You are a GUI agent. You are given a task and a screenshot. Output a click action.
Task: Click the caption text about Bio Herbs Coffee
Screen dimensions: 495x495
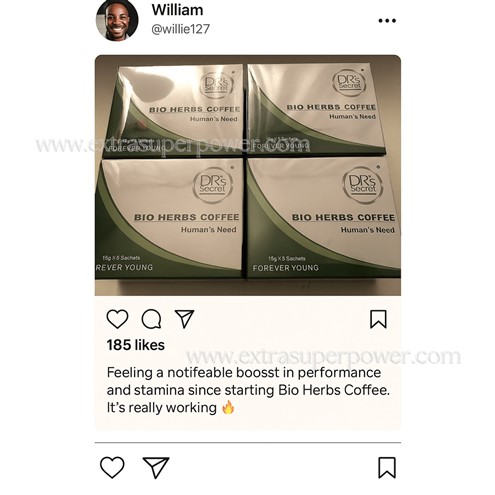coord(248,390)
